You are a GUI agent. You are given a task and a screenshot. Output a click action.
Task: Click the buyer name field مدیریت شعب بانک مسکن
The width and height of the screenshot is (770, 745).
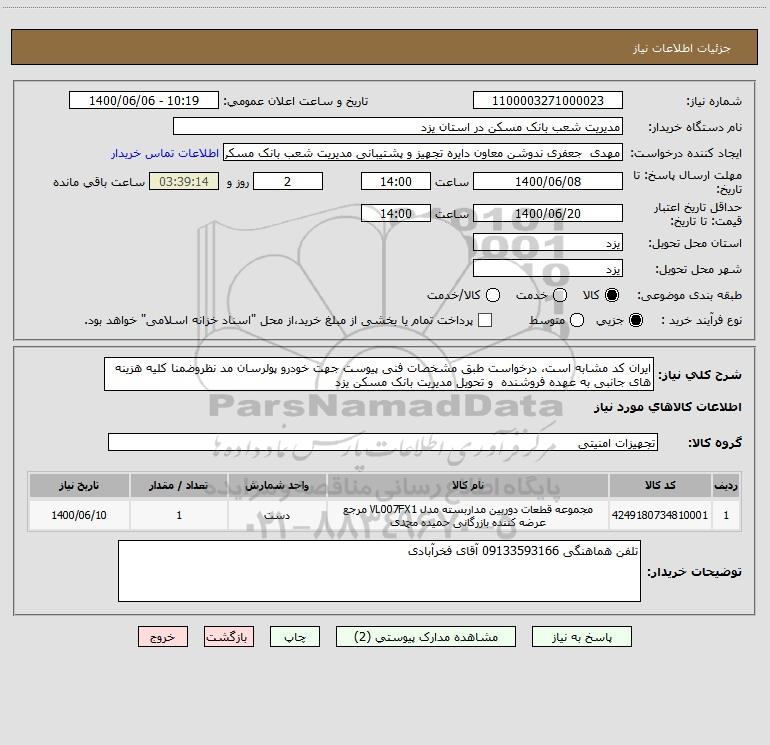click(x=398, y=127)
